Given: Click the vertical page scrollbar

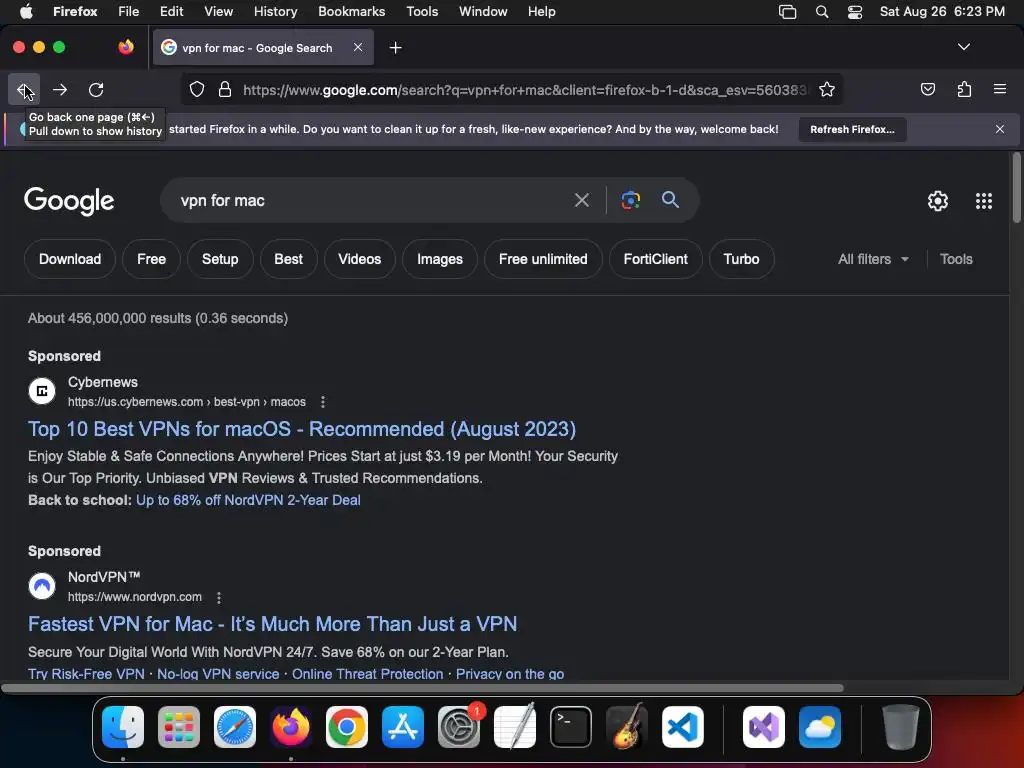Looking at the screenshot, I should click(1016, 189).
